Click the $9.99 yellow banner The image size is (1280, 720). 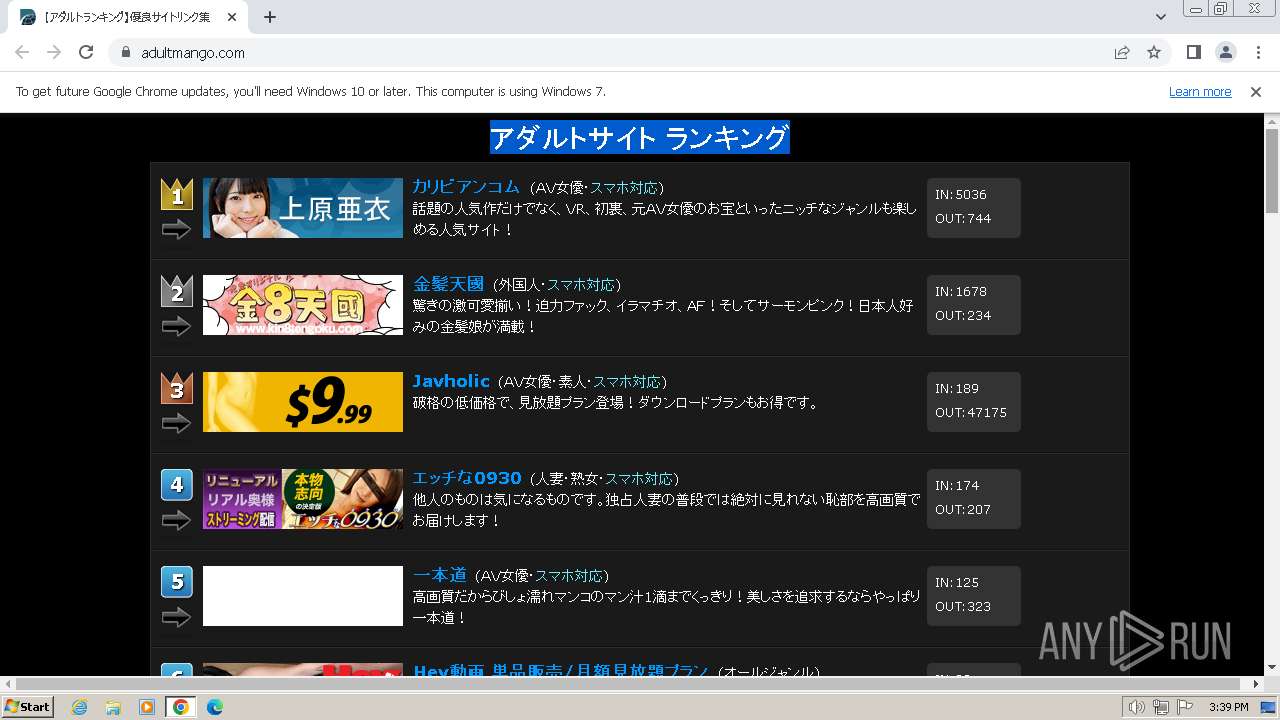click(x=303, y=402)
